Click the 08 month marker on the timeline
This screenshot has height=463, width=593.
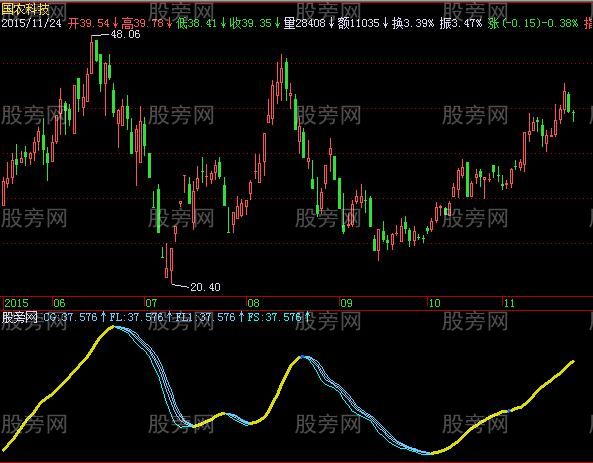click(253, 303)
